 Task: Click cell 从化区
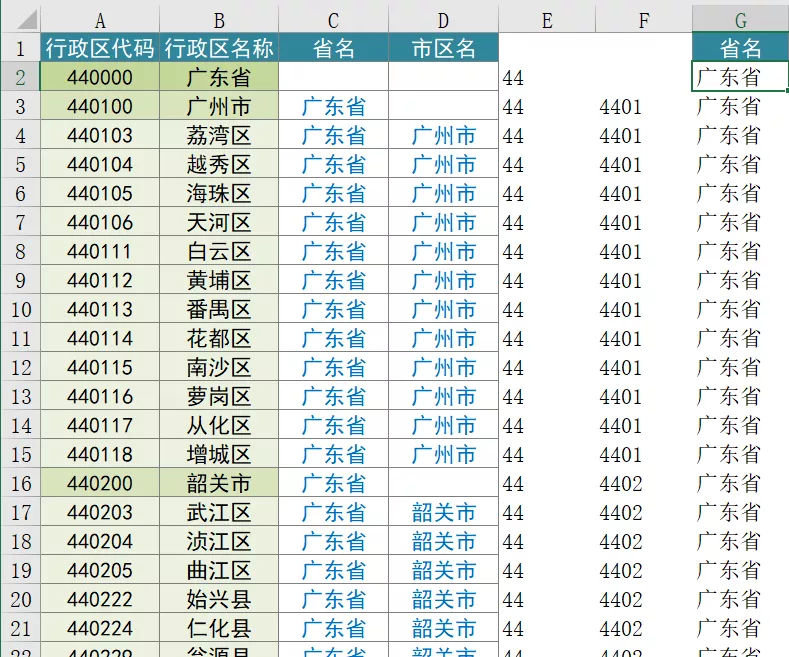click(x=219, y=426)
